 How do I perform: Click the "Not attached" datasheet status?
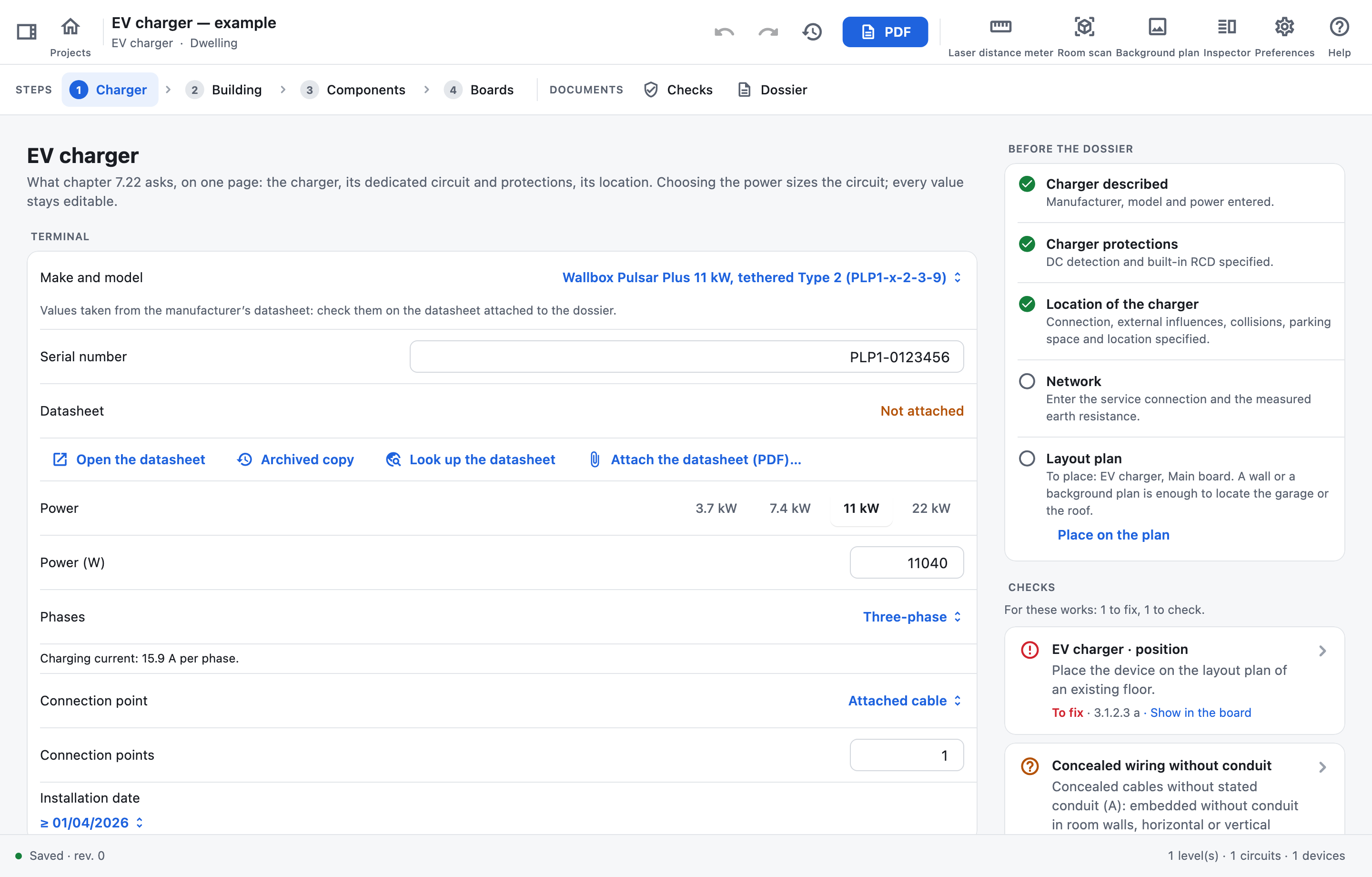[x=922, y=411]
